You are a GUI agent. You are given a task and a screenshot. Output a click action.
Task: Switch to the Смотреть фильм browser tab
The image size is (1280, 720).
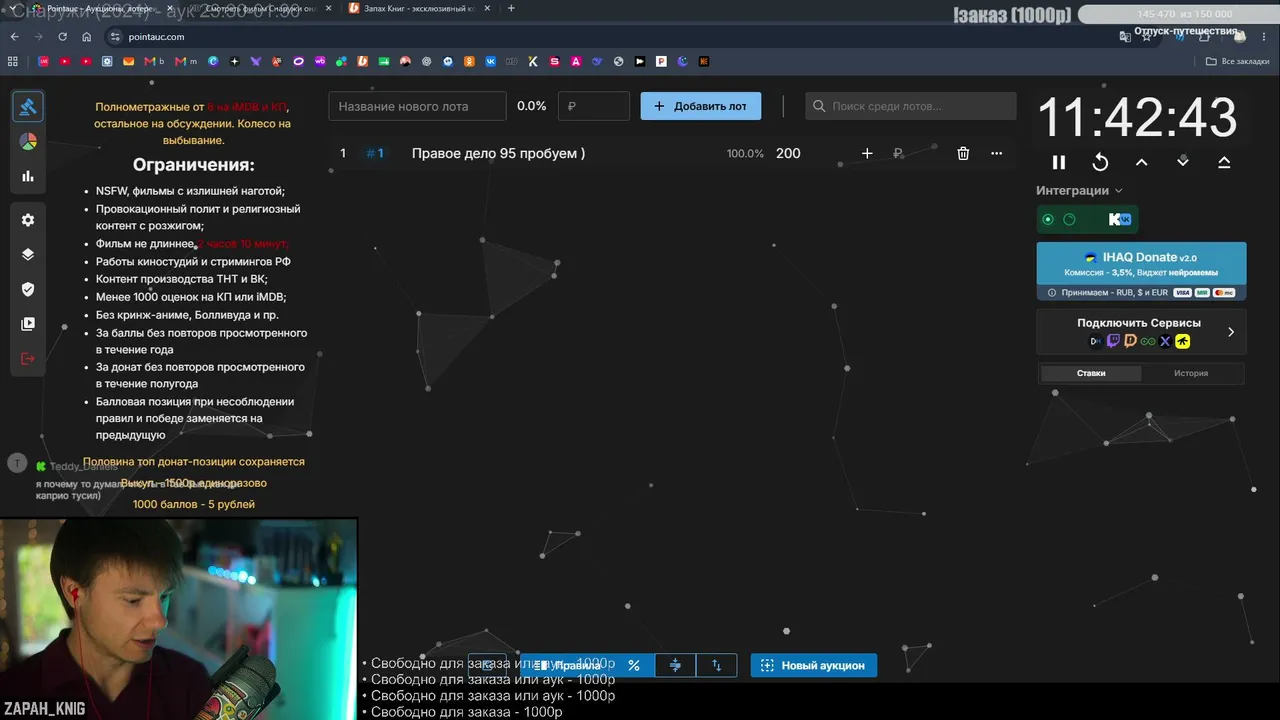tap(262, 8)
